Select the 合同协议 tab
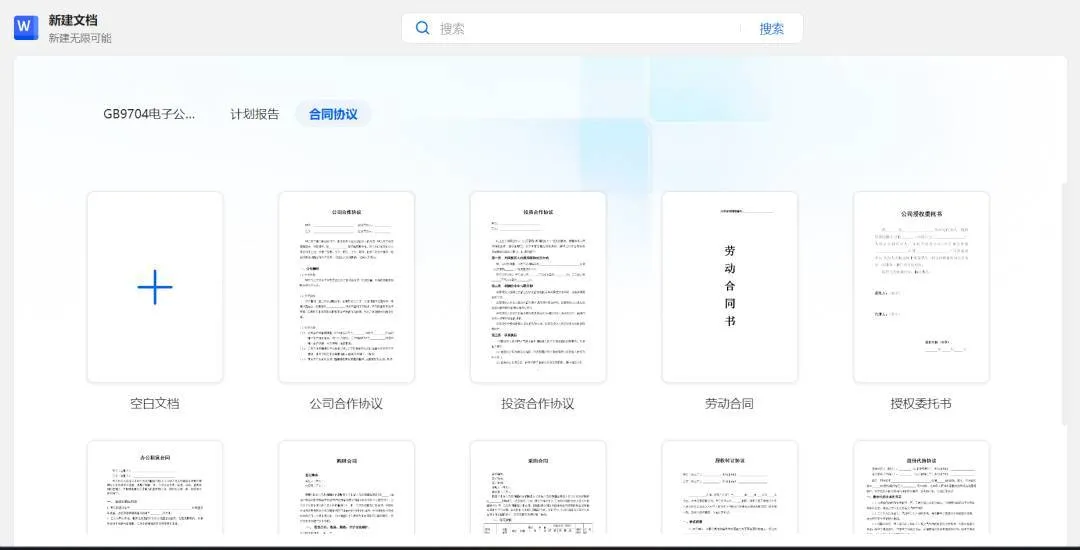Screen dimensions: 1080x550 (x=333, y=114)
